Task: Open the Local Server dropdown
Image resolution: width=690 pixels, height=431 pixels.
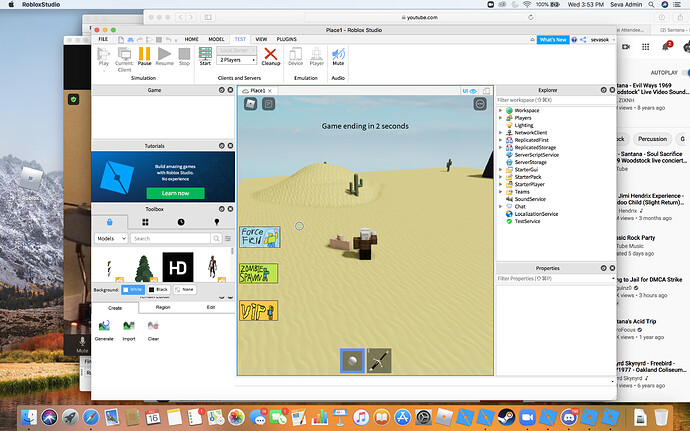Action: click(237, 51)
